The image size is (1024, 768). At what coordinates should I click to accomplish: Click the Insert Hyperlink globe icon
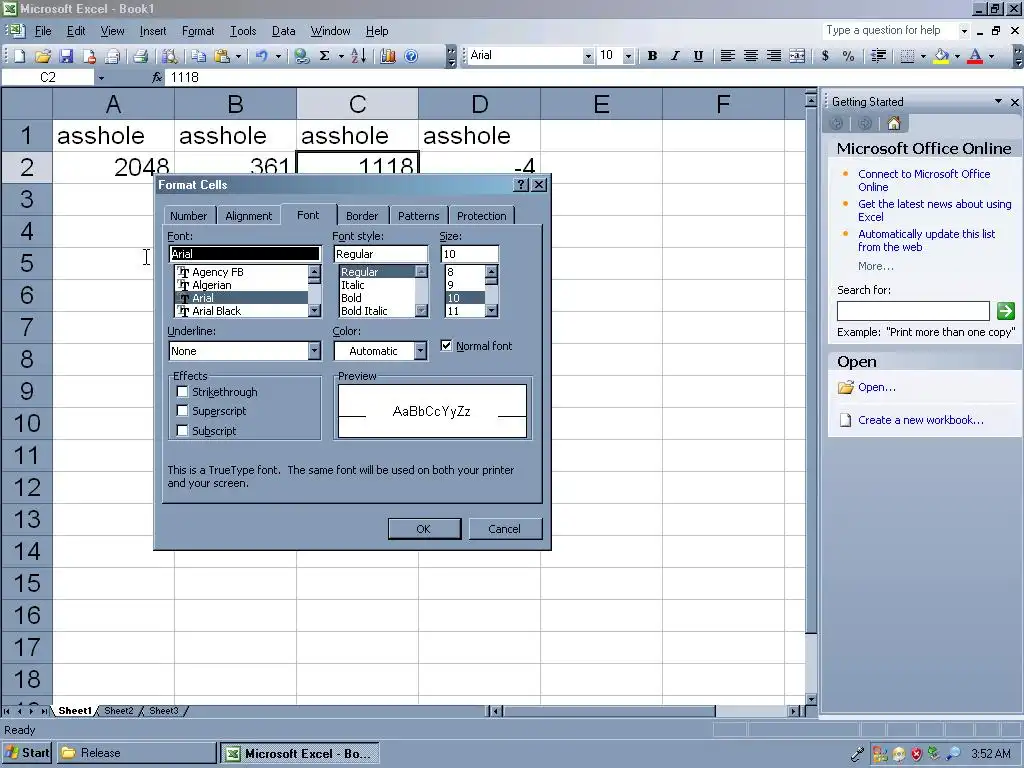[x=301, y=56]
